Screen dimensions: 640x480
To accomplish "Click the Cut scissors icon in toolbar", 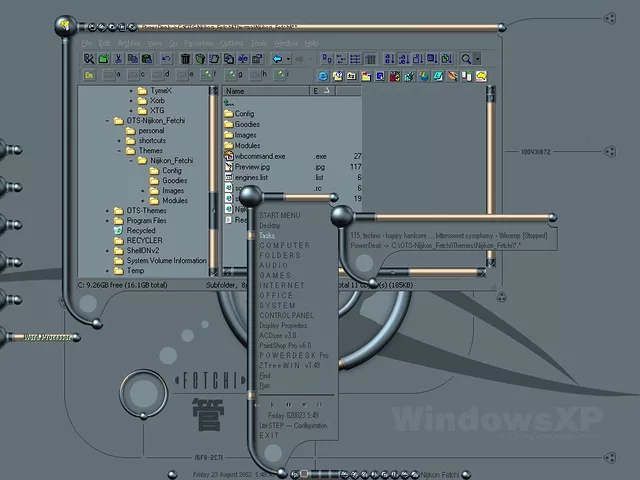I will [118, 59].
